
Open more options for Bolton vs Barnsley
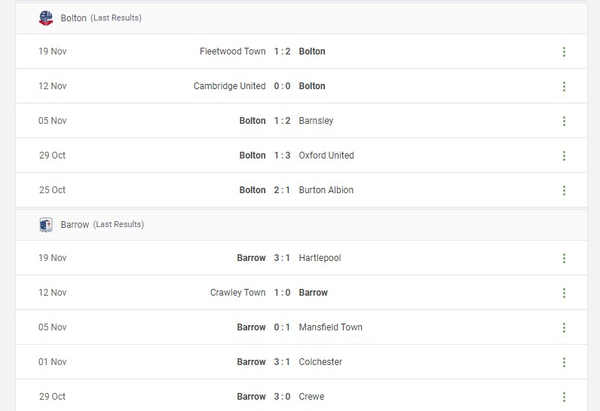coord(564,122)
